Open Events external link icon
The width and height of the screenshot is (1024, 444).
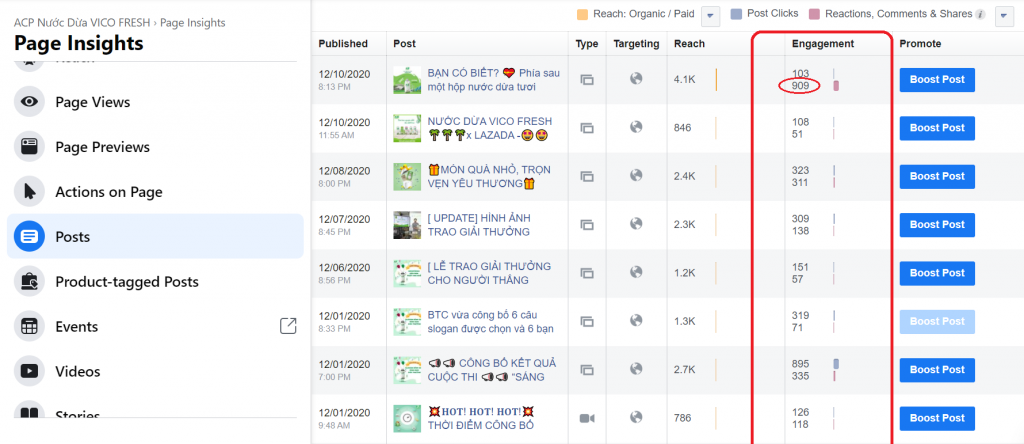(x=288, y=326)
